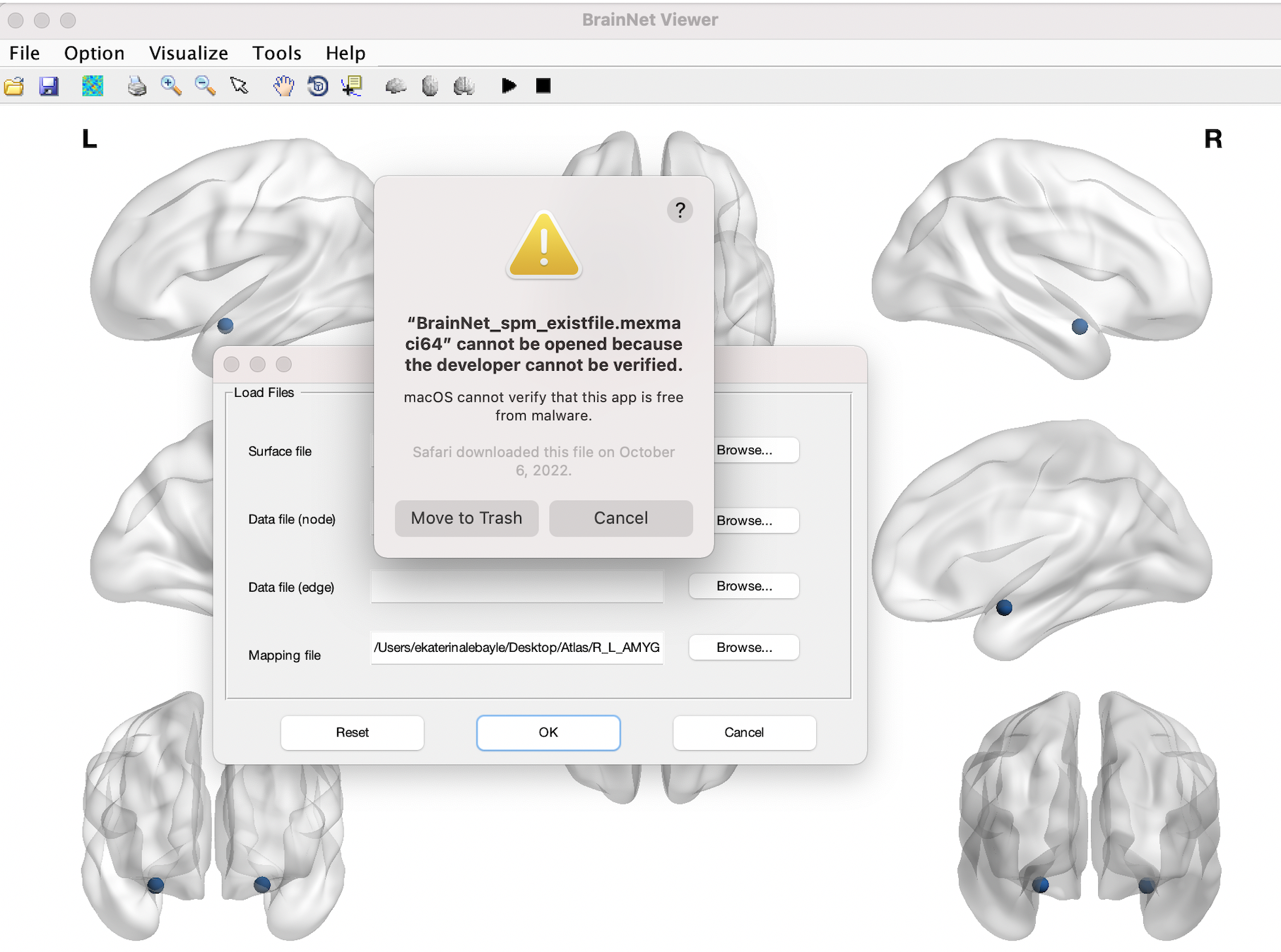Open the Tools menu
This screenshot has height=952, width=1281.
click(x=276, y=53)
